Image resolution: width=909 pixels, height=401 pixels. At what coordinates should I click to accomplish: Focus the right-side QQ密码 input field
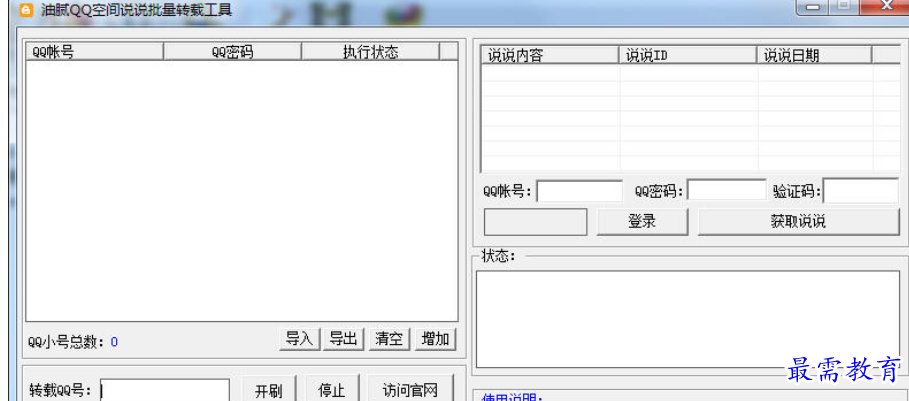click(x=727, y=191)
